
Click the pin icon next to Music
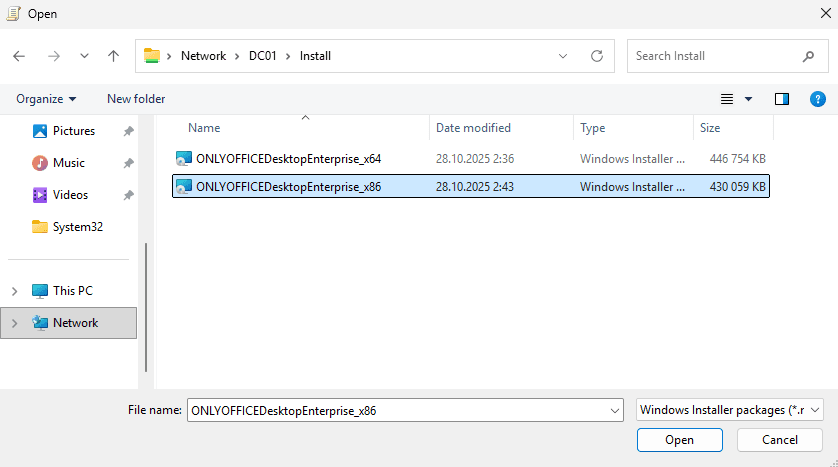128,163
